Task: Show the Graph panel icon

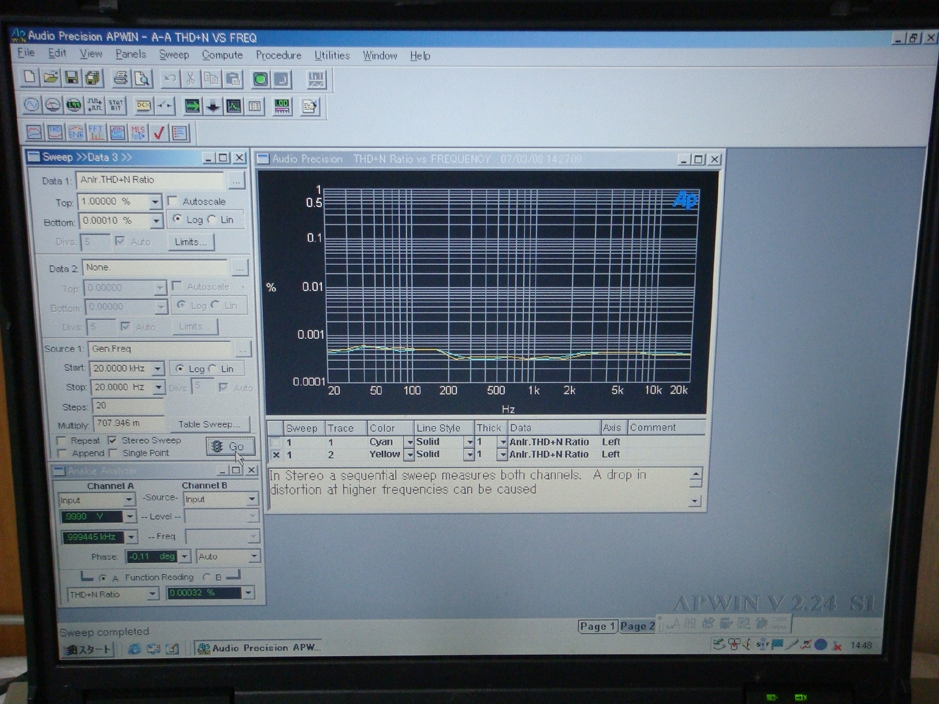Action: click(x=234, y=107)
